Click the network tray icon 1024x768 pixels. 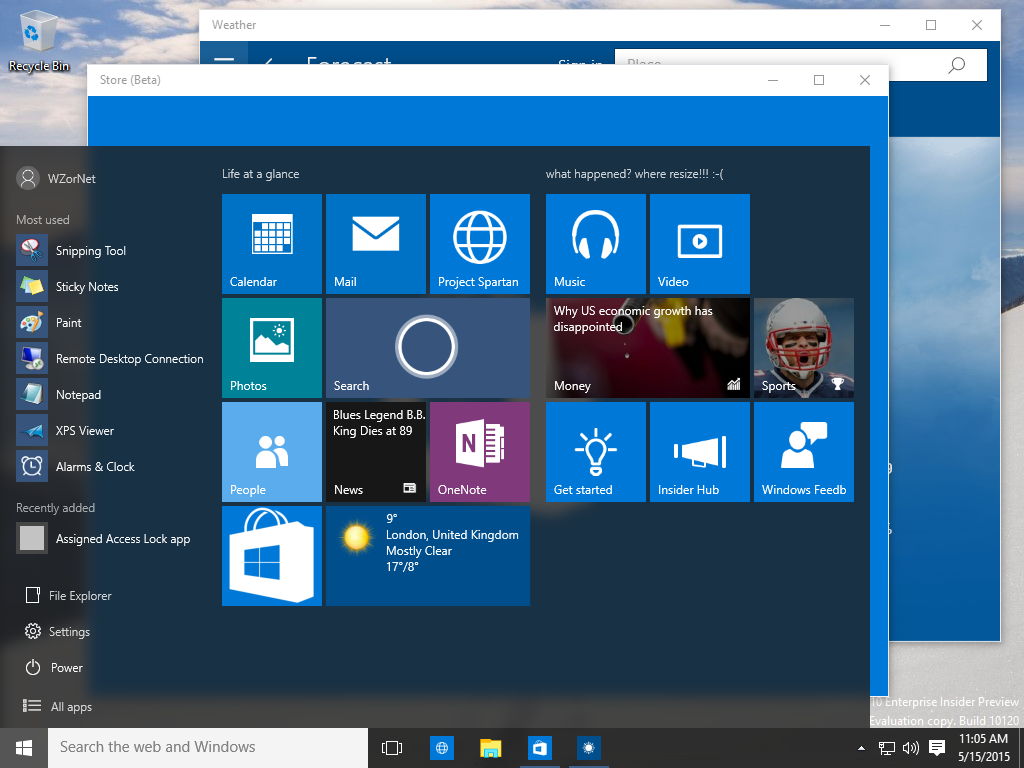point(886,748)
